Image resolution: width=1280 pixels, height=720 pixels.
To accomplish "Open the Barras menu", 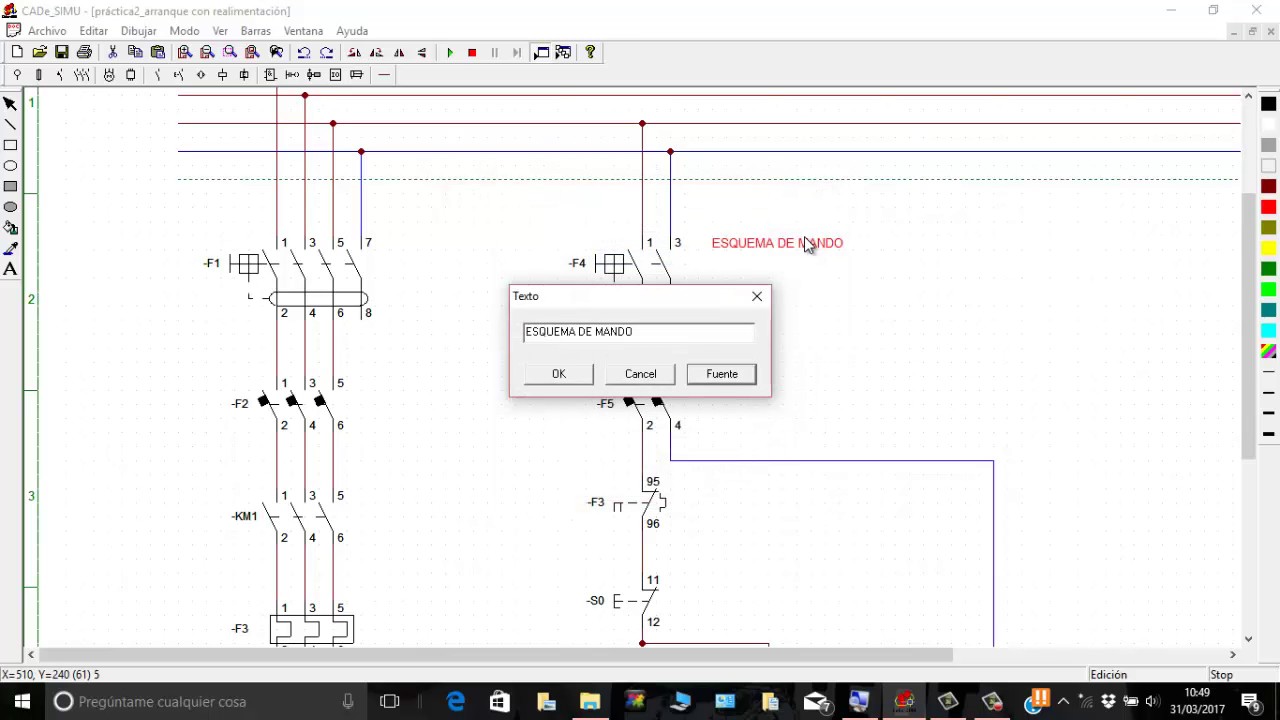I will (256, 31).
